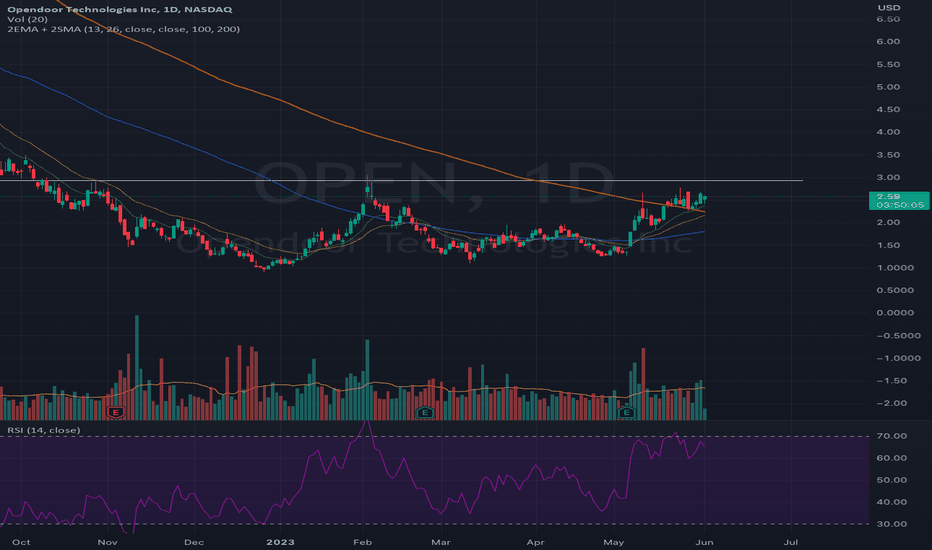Click the Dec label on time axis
932x550 pixels.
(x=194, y=542)
